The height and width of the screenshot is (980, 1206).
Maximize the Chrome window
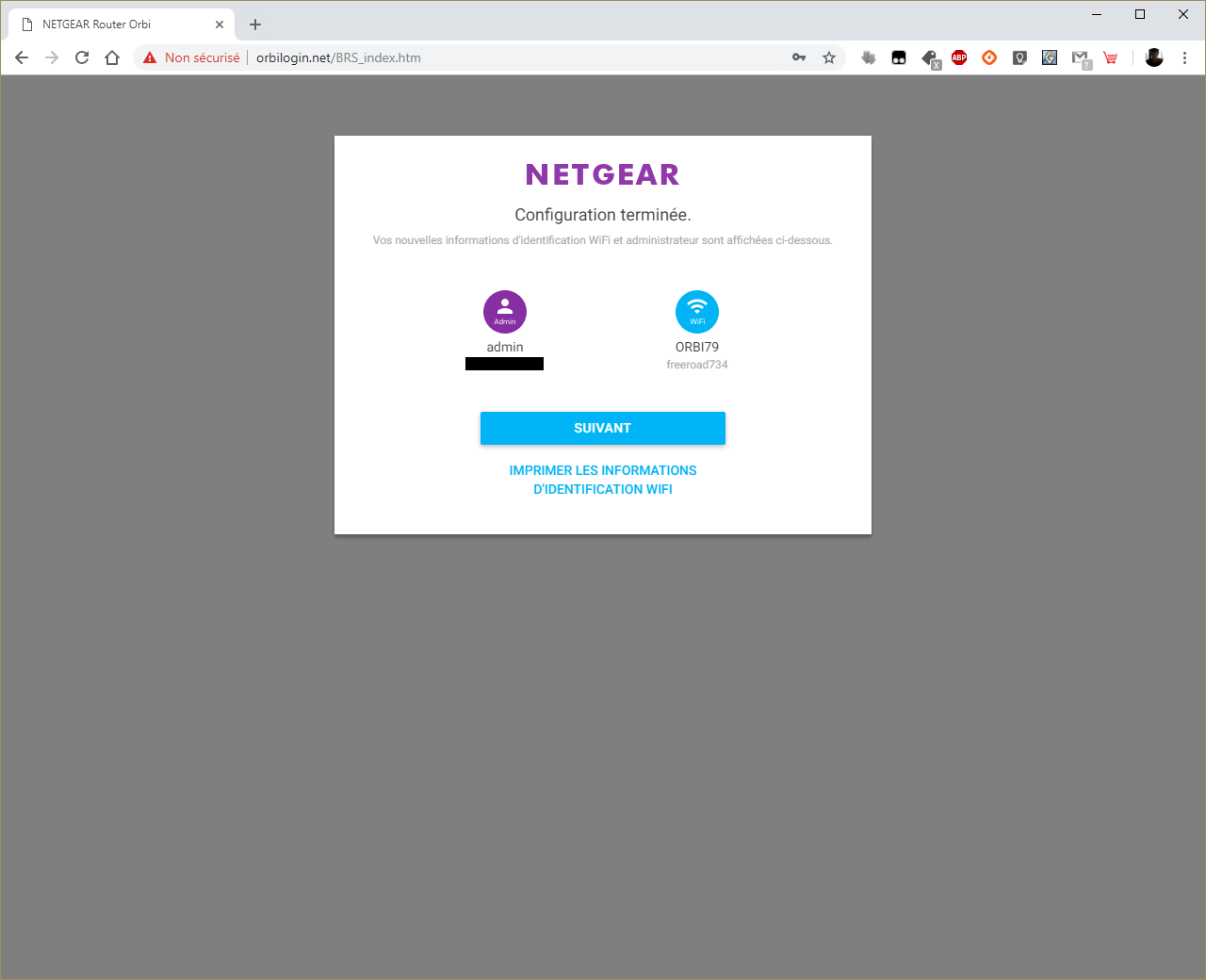(x=1140, y=14)
